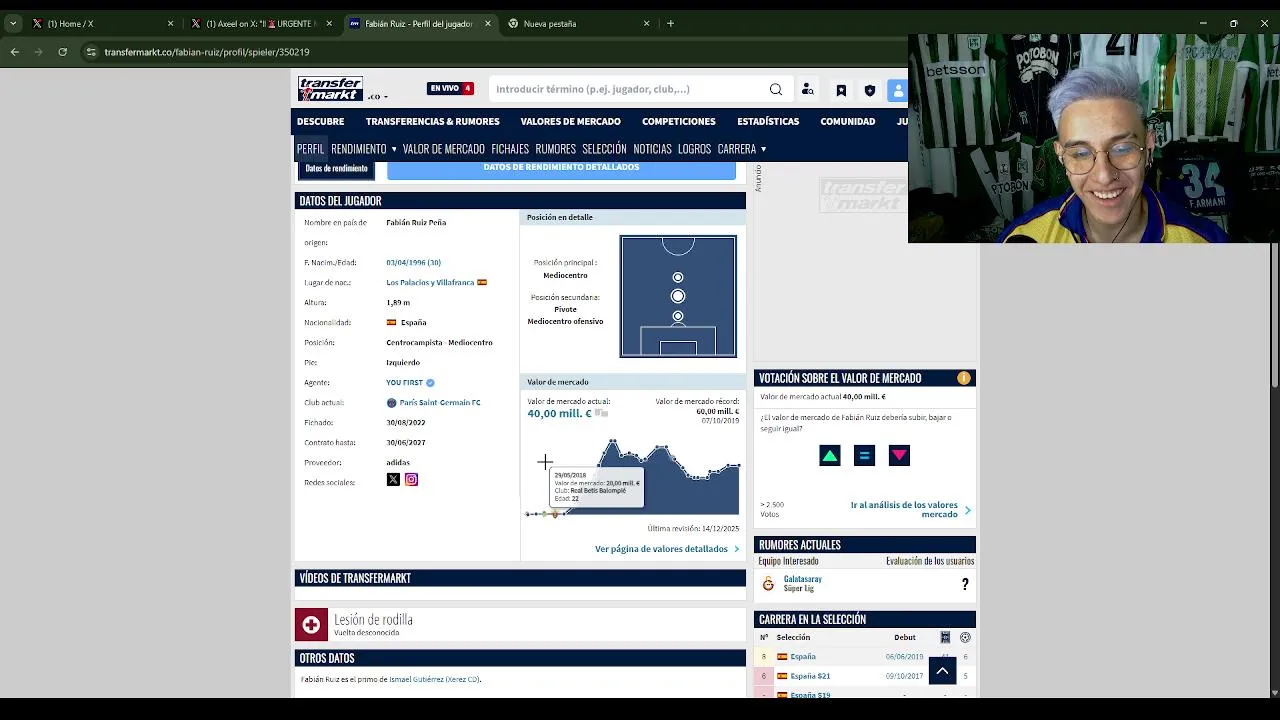The height and width of the screenshot is (720, 1280).
Task: Click the red injury cross icon
Action: 311,625
